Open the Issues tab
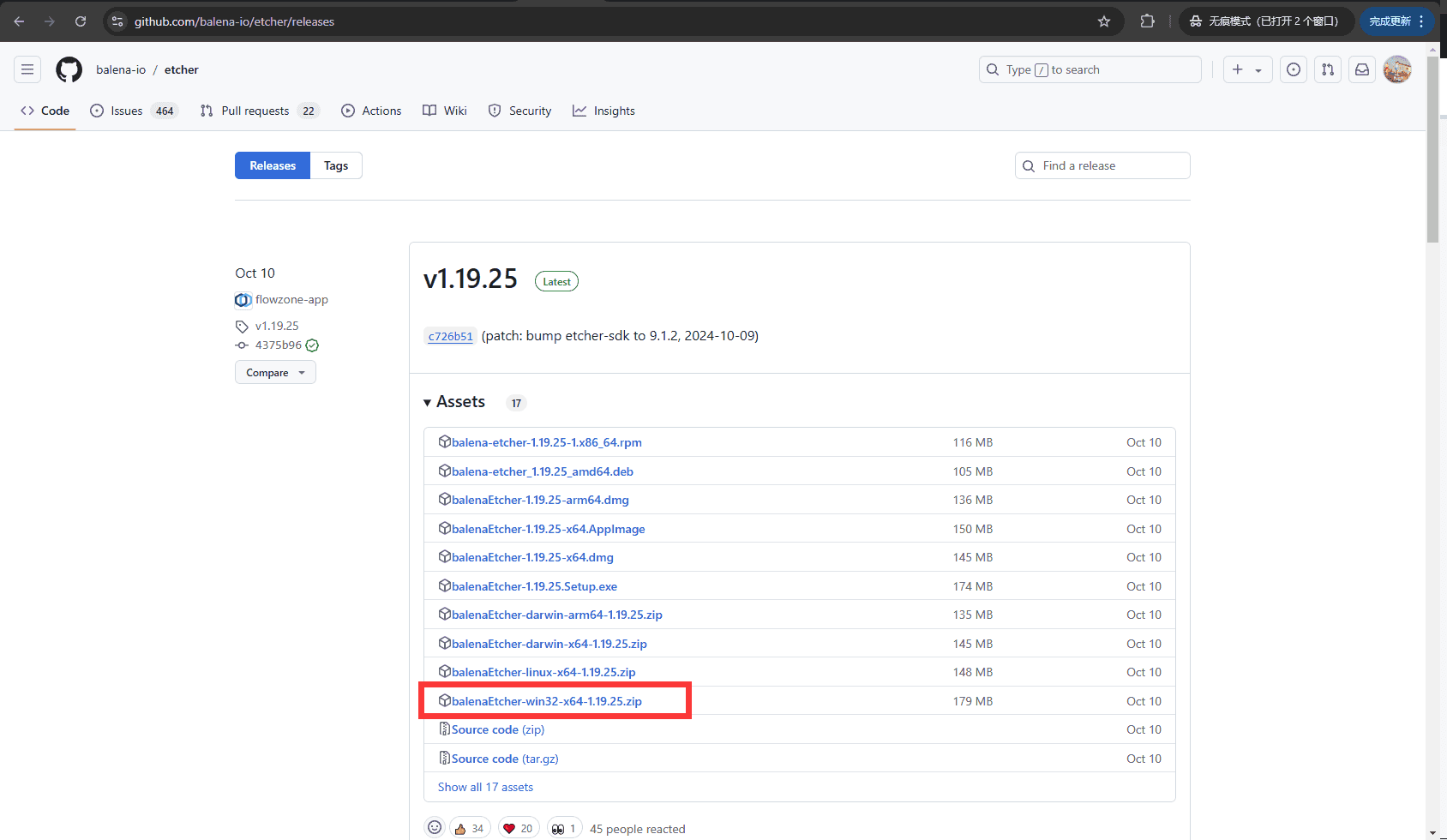The image size is (1447, 840). coord(134,111)
